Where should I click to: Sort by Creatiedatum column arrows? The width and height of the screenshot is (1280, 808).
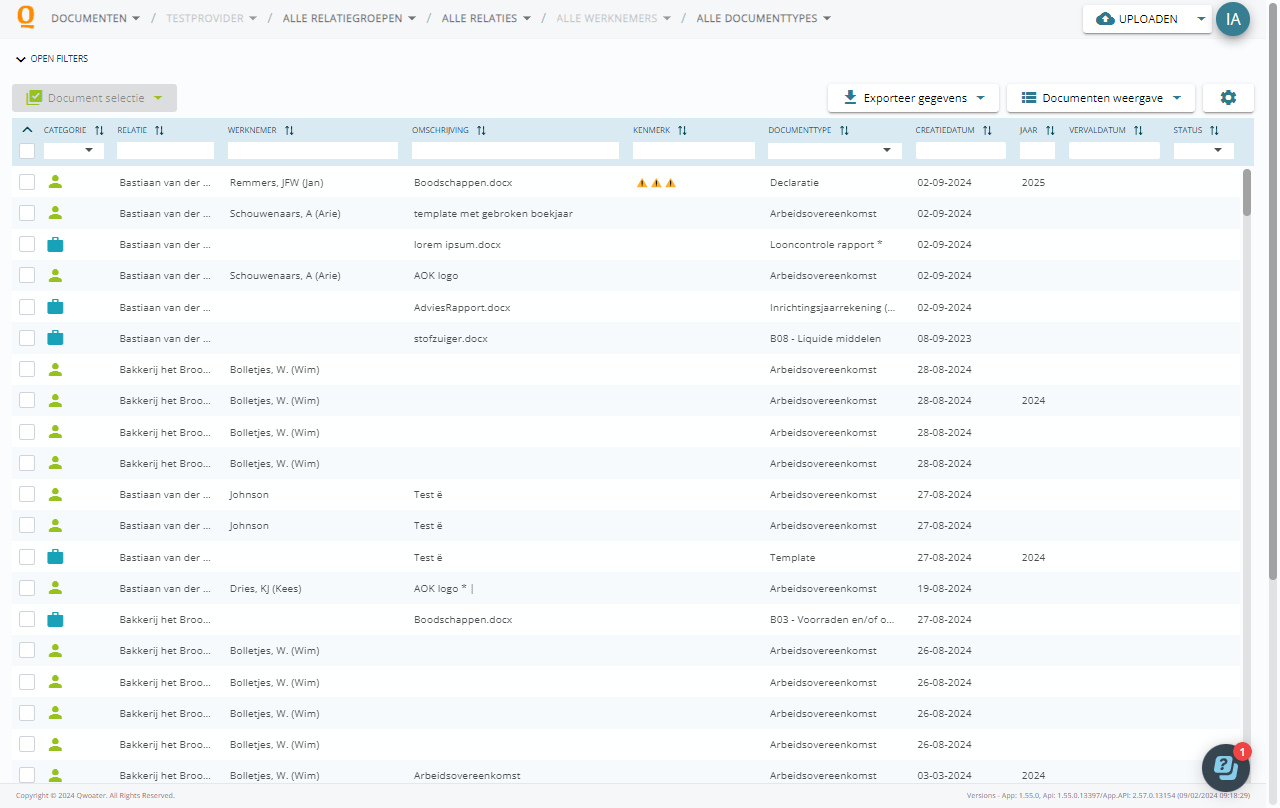click(987, 131)
